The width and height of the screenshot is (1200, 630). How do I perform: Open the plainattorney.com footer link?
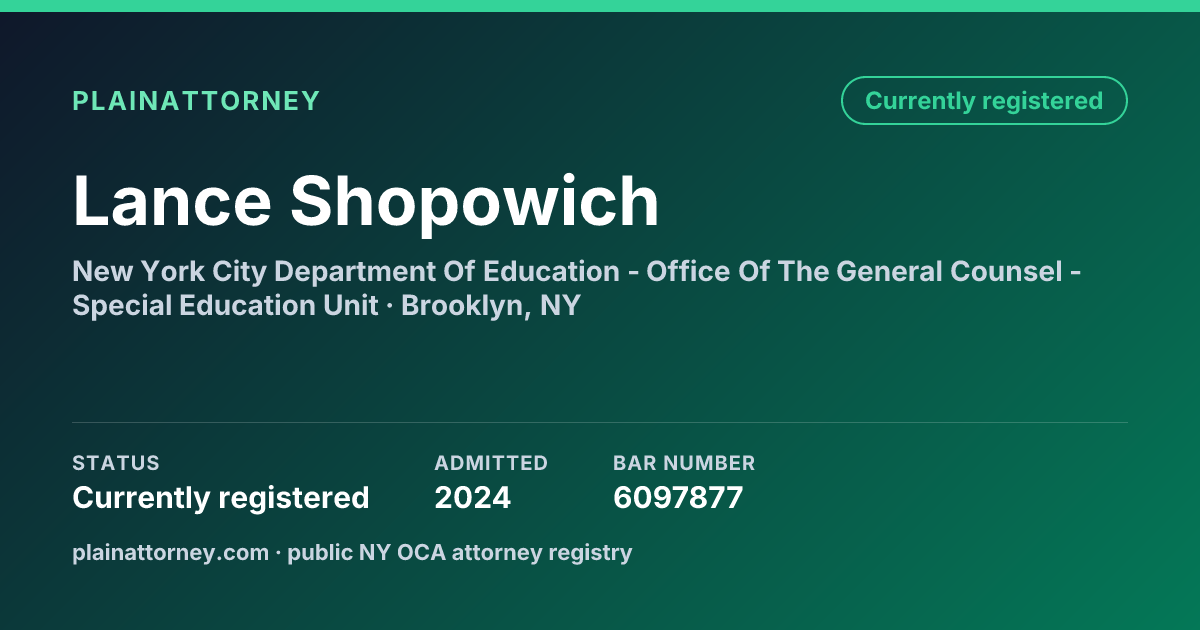pyautogui.click(x=170, y=552)
